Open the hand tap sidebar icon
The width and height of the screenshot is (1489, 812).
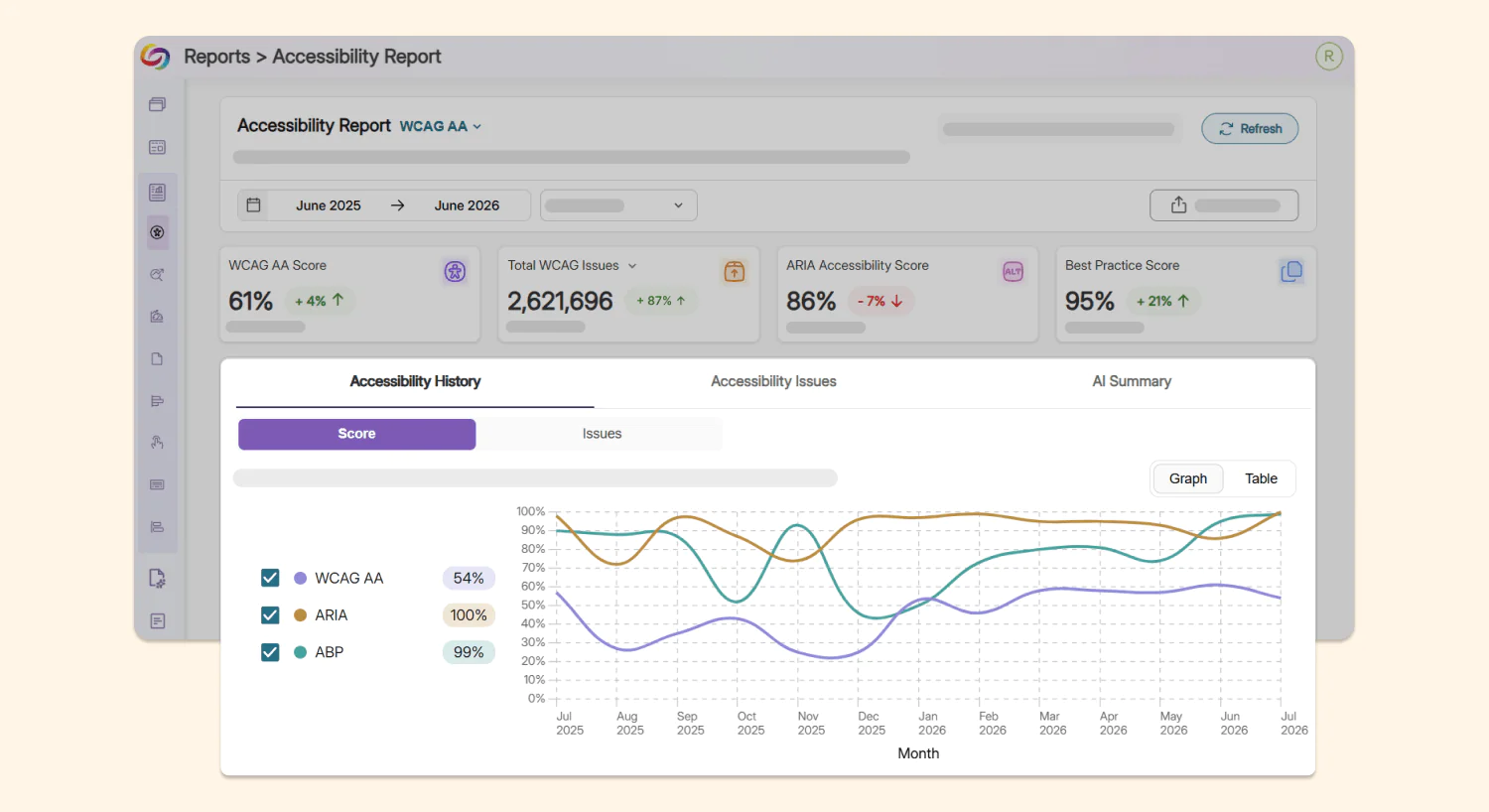tap(157, 443)
